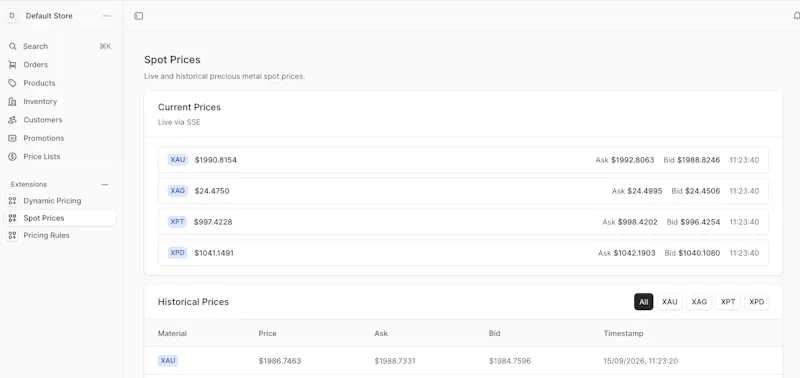Image resolution: width=800 pixels, height=378 pixels.
Task: Select historical ask $1988.7331
Action: [395, 361]
